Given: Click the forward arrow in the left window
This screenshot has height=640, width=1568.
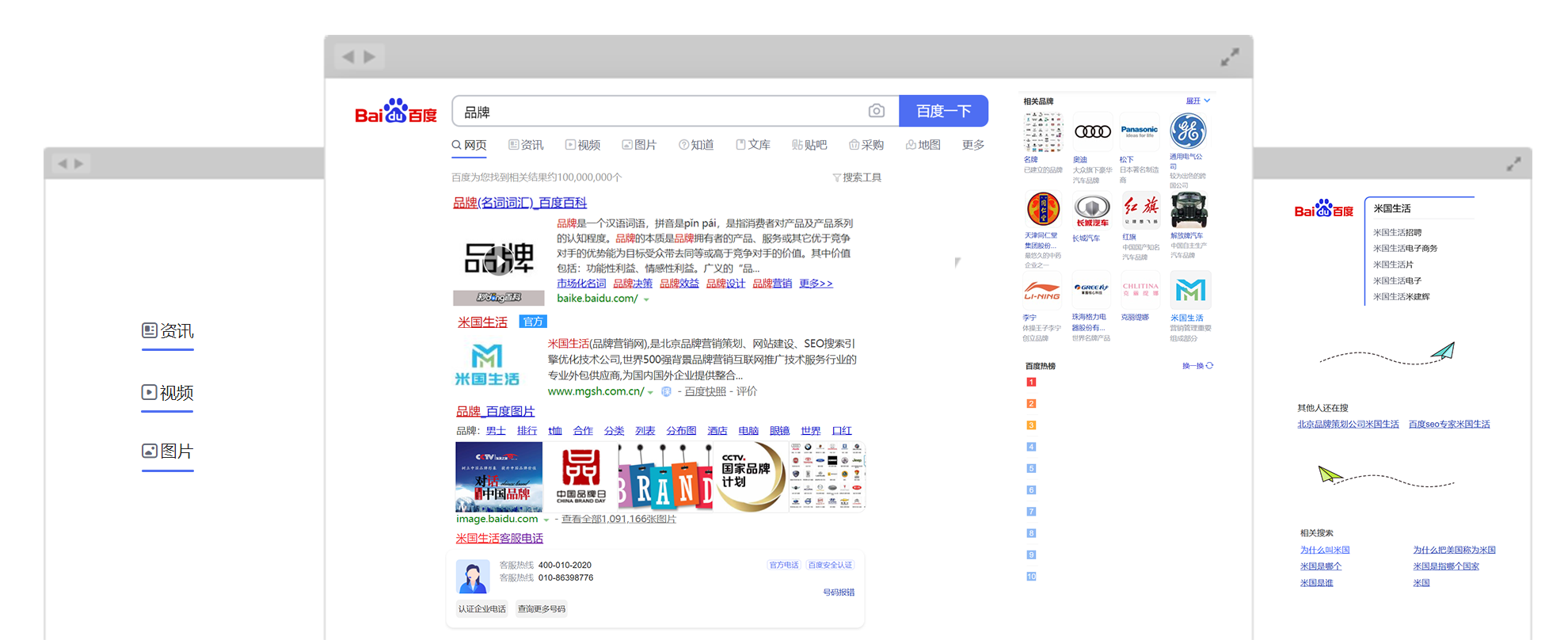Looking at the screenshot, I should click(78, 164).
